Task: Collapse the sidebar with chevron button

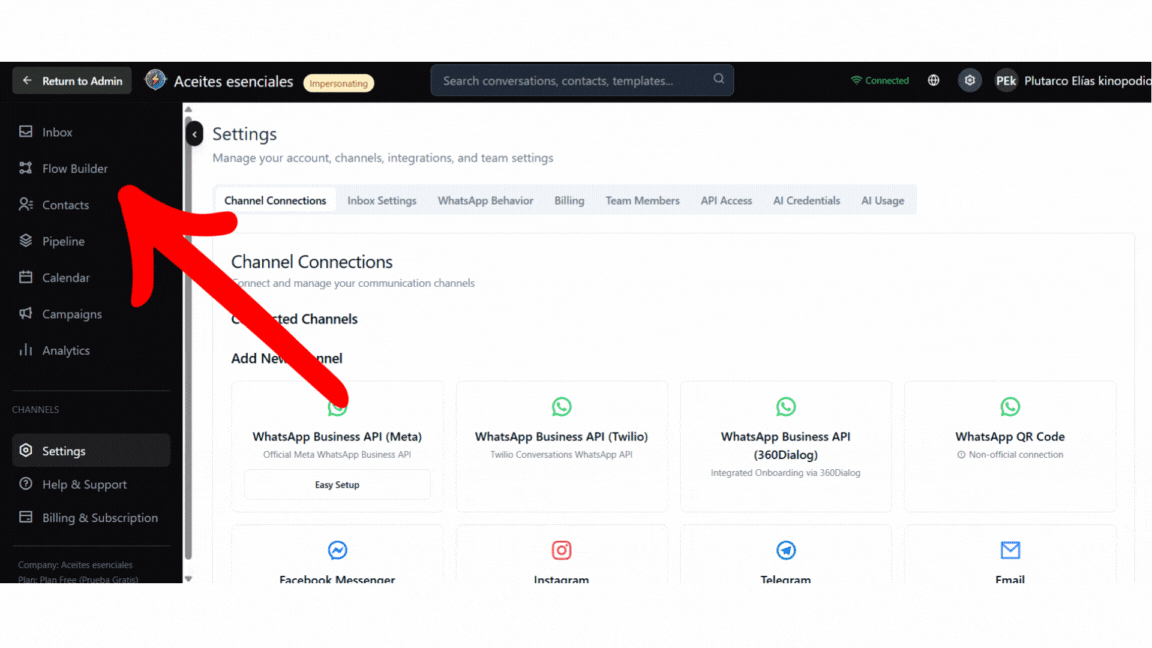Action: (195, 134)
